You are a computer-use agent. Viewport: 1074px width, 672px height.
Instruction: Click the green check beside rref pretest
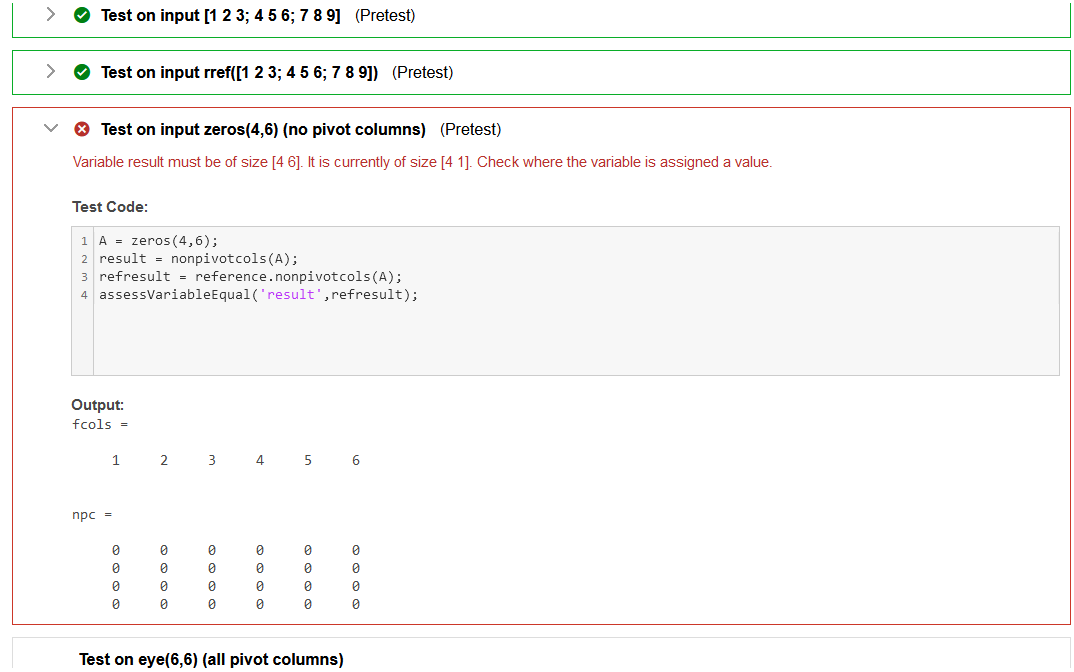[x=82, y=72]
